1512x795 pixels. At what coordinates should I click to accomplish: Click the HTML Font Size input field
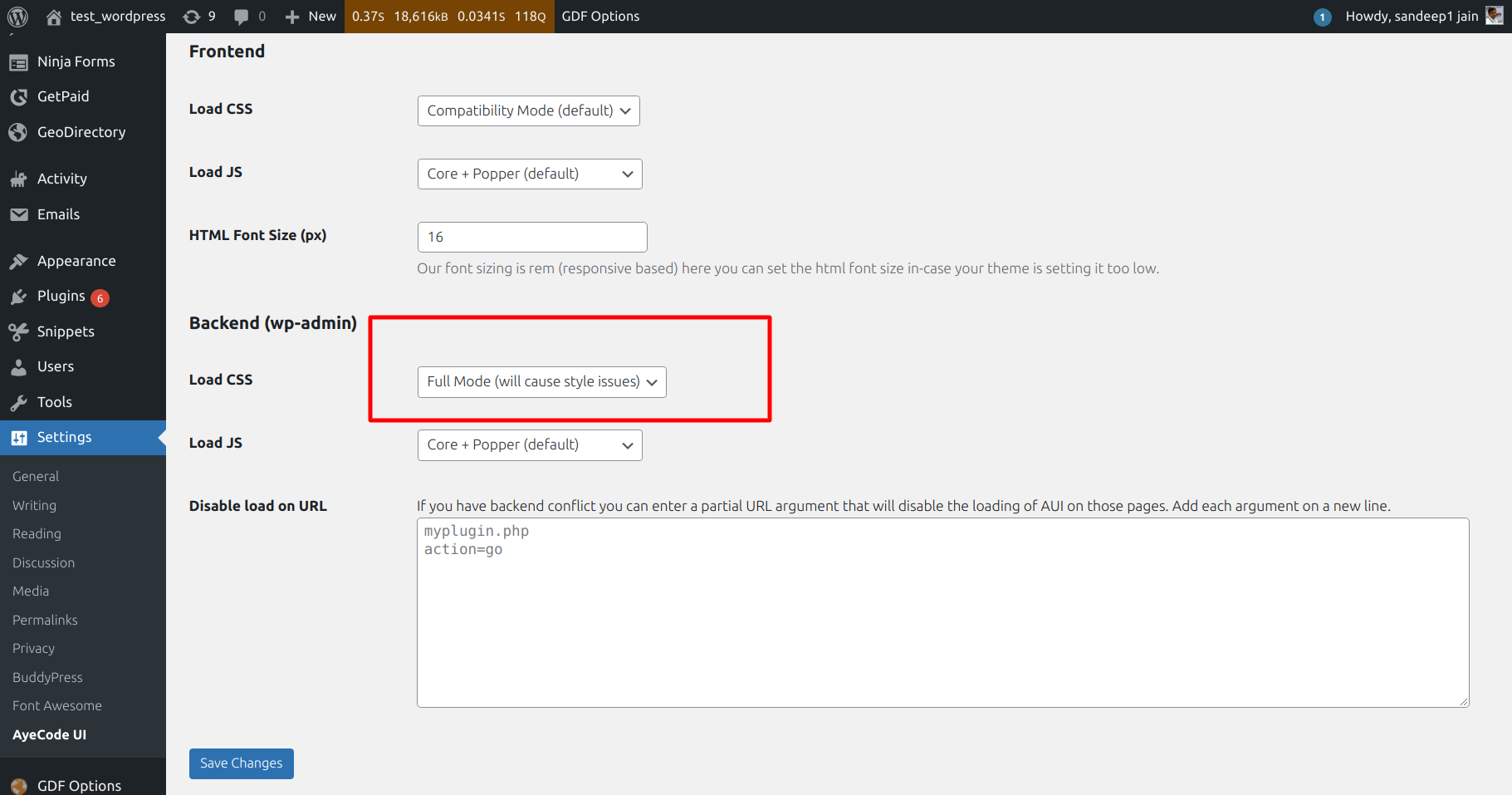point(532,237)
